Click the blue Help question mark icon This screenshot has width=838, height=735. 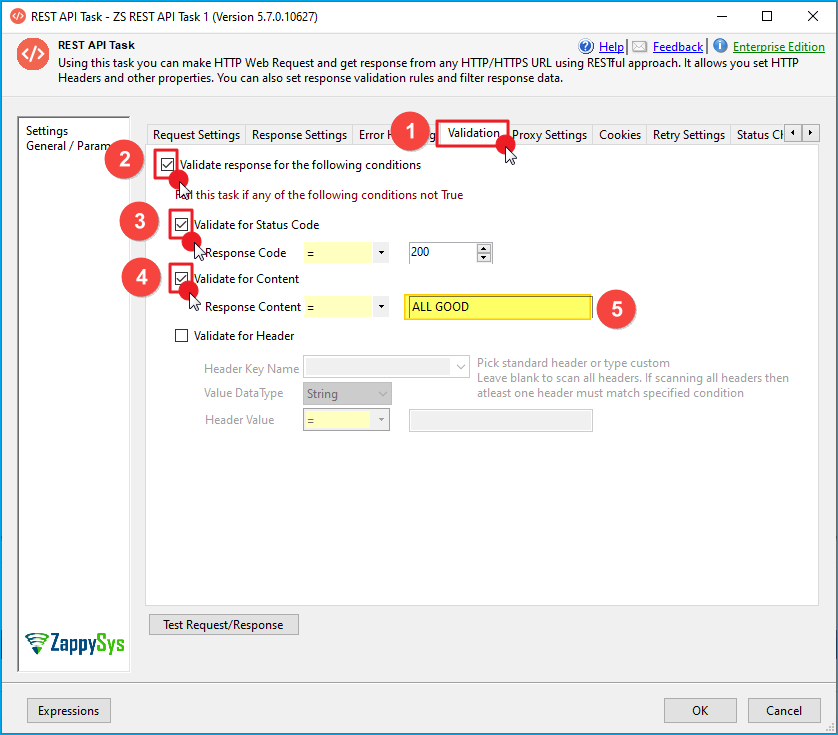click(586, 46)
